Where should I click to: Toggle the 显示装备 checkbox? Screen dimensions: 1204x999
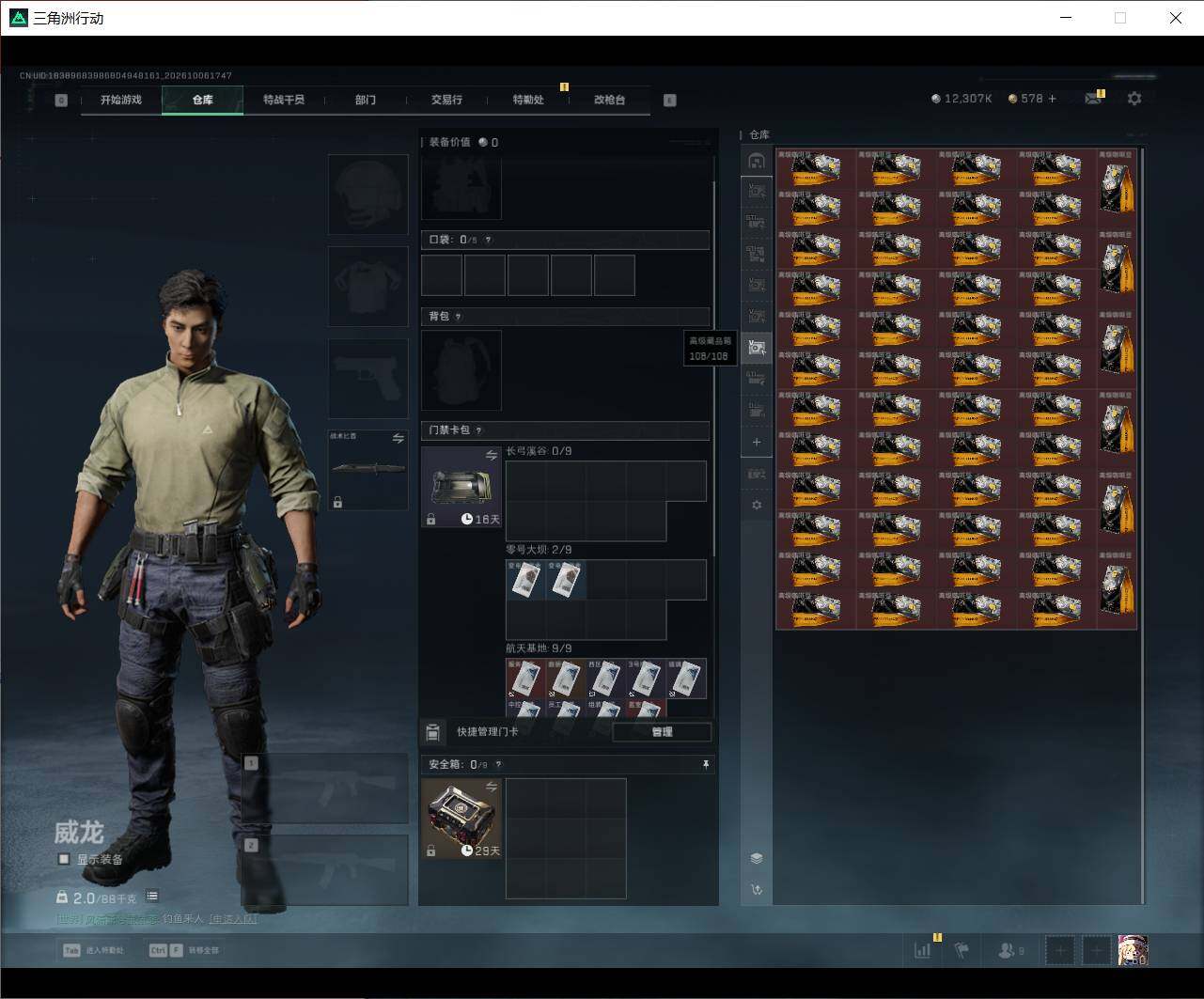pyautogui.click(x=64, y=859)
